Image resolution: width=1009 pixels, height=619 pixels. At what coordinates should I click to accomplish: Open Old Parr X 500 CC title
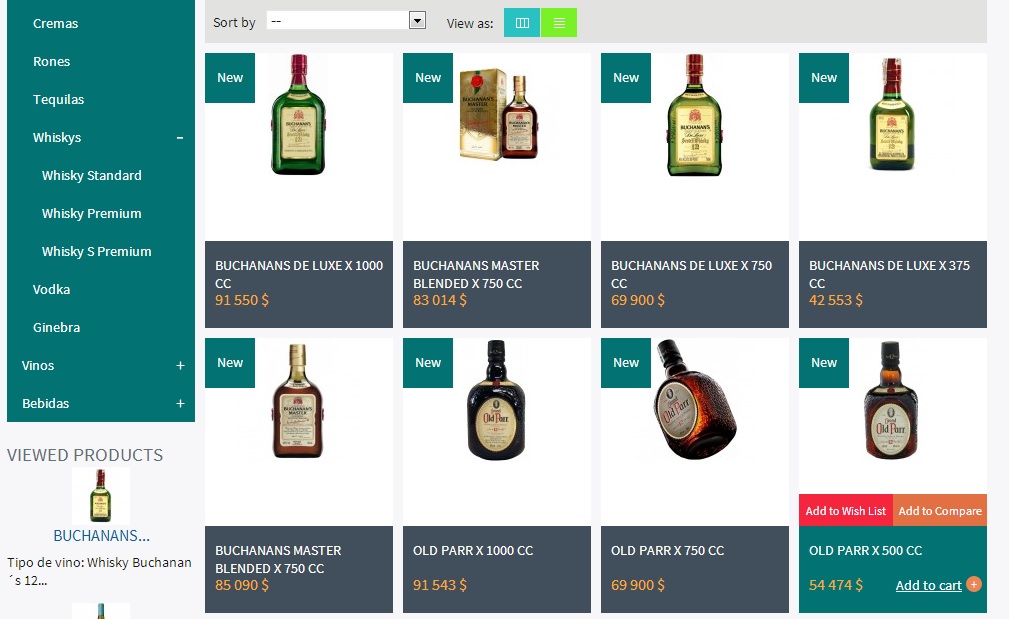click(866, 550)
